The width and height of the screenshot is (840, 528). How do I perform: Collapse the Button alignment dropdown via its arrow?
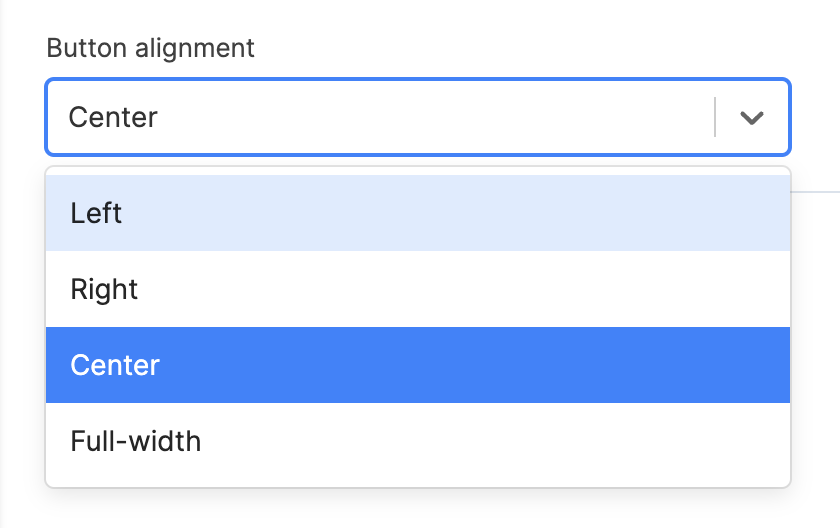pyautogui.click(x=752, y=118)
